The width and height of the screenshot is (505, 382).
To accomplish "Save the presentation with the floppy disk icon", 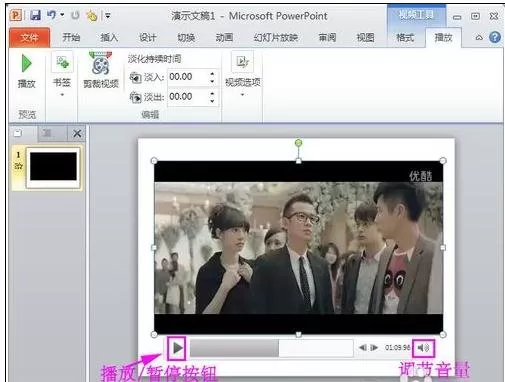I will tap(35, 15).
